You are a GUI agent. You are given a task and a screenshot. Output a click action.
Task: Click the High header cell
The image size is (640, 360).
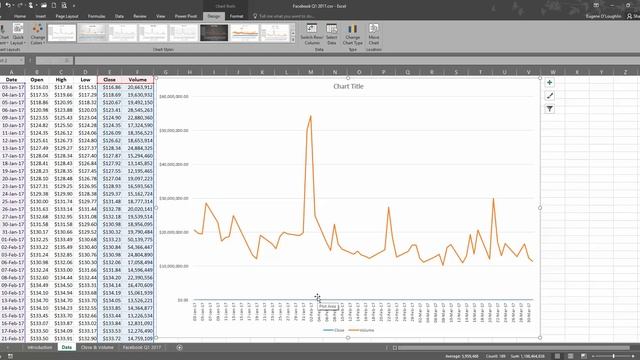point(61,80)
